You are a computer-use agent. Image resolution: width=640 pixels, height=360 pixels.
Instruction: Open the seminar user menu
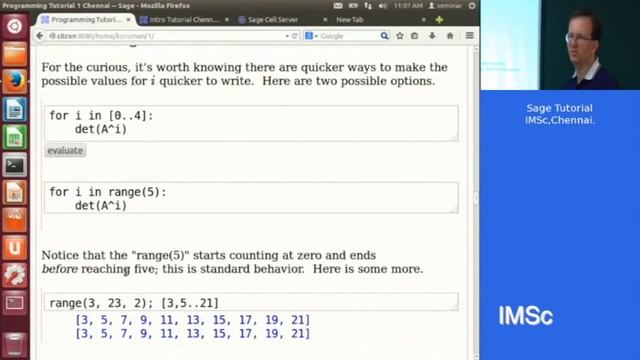[445, 6]
